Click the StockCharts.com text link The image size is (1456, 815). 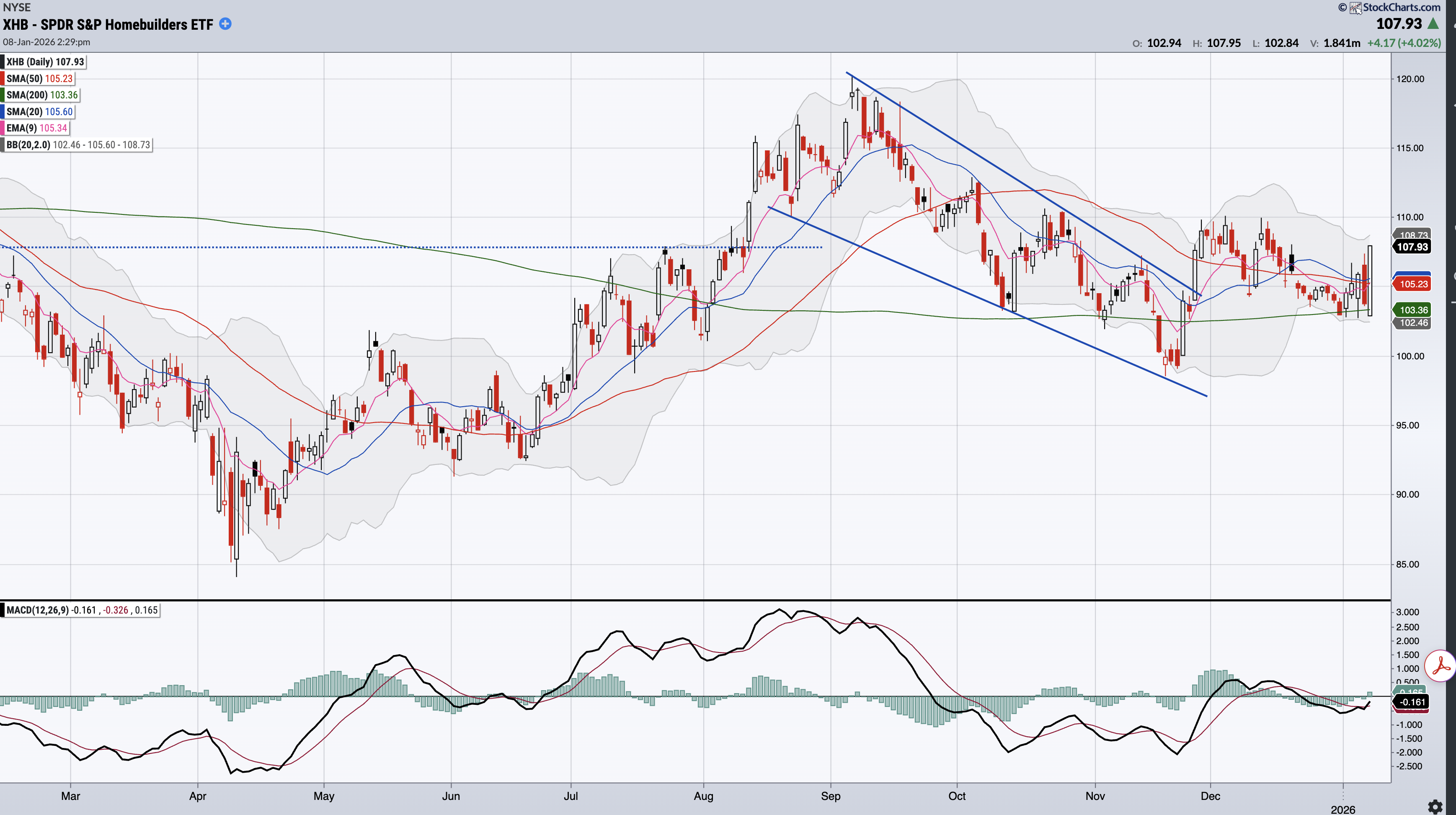(x=1401, y=8)
